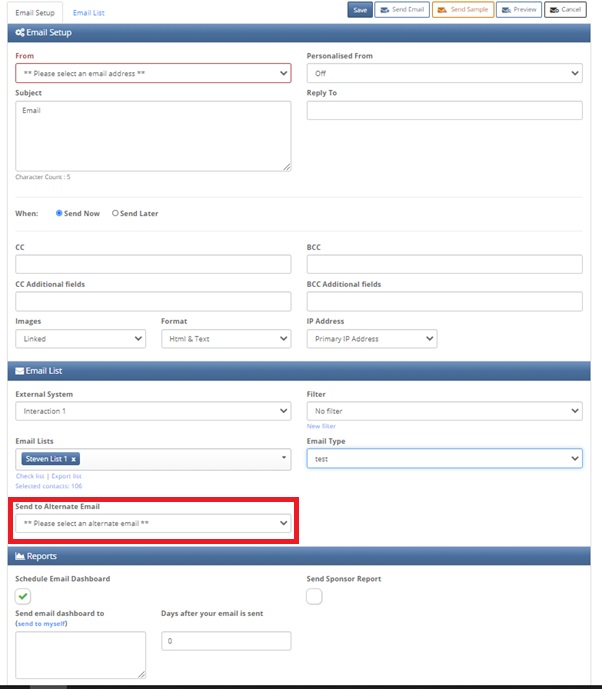The height and width of the screenshot is (689, 602).
Task: Open the Email Type dropdown
Action: point(444,458)
